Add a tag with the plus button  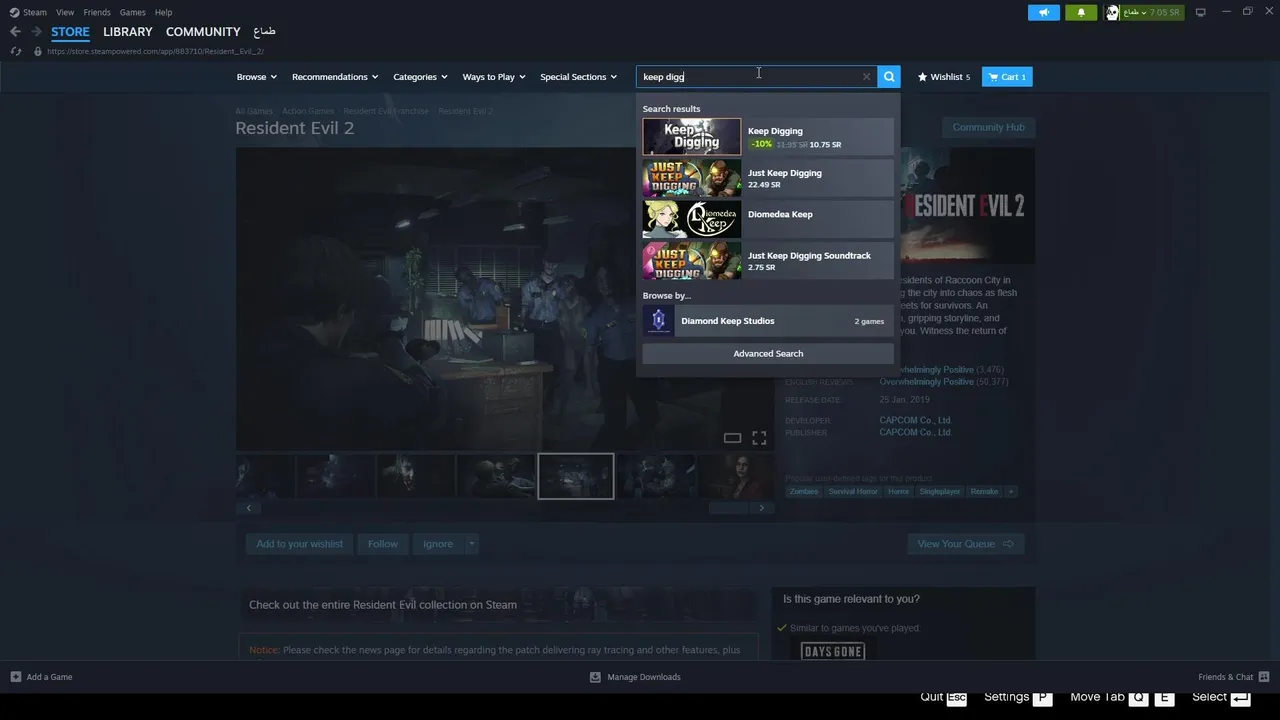(x=1010, y=491)
